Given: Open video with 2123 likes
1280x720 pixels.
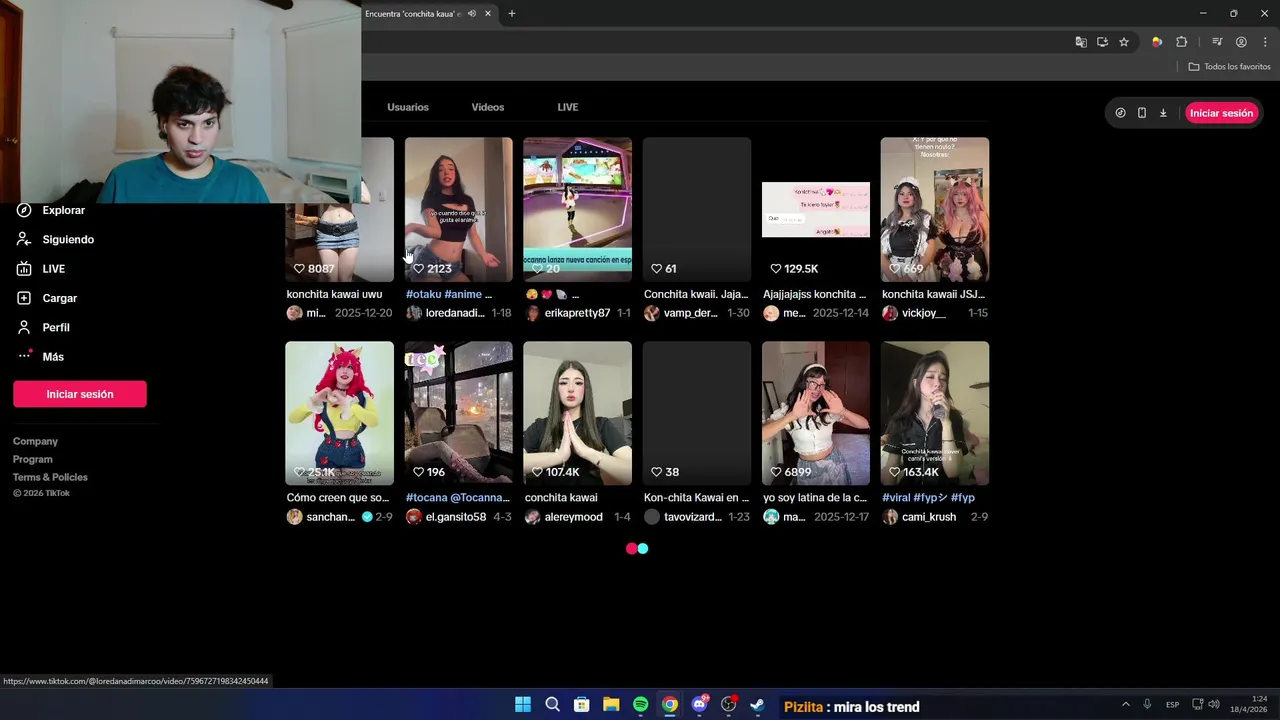Looking at the screenshot, I should [459, 210].
